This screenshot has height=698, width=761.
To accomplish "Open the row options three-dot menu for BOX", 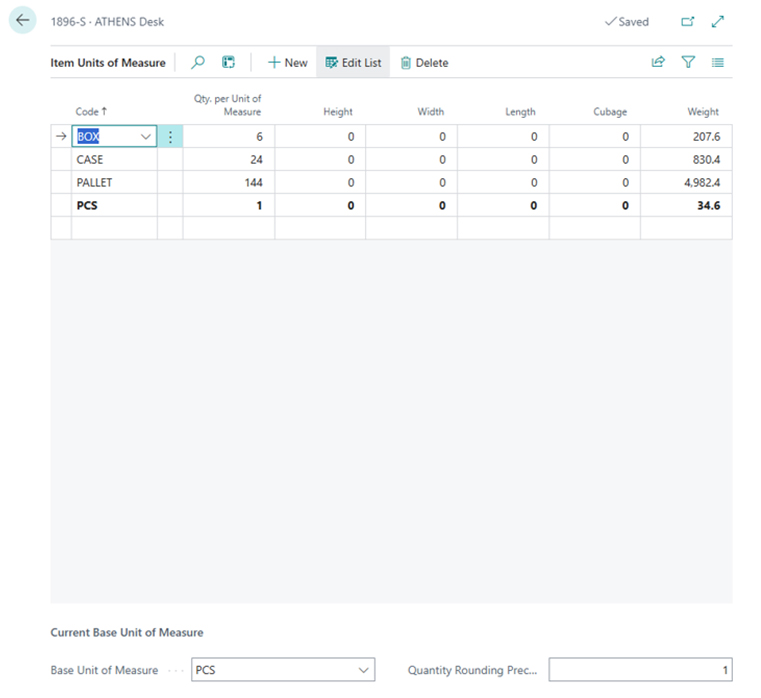I will [170, 137].
